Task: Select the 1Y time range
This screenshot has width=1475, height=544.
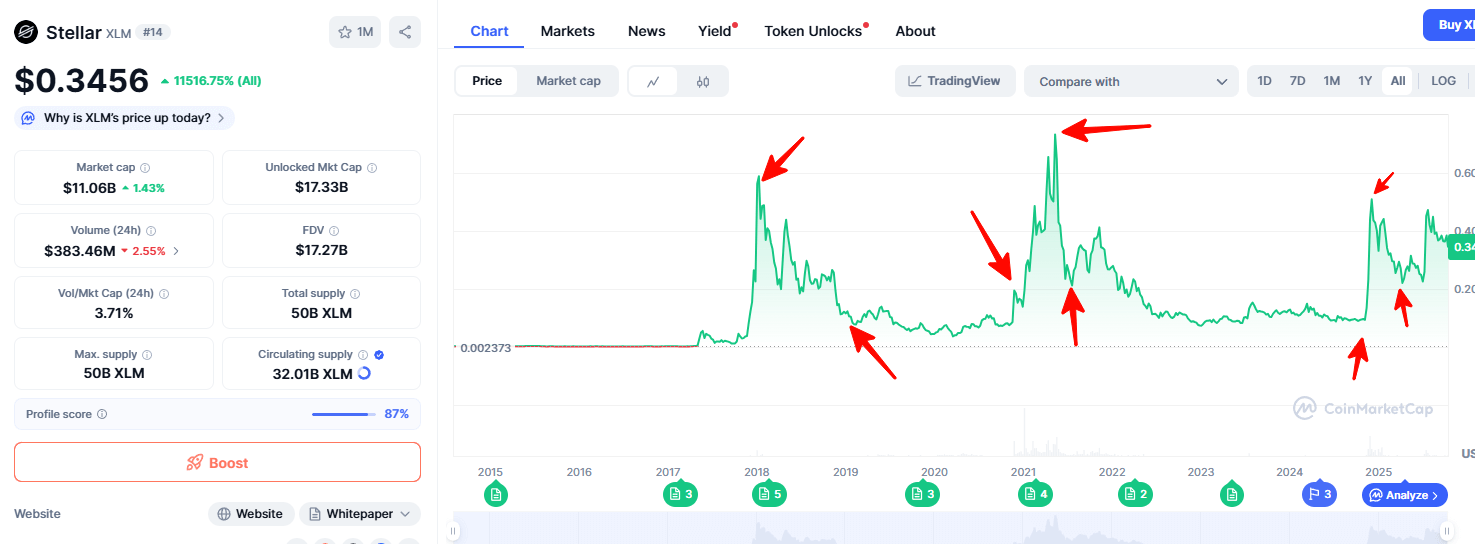Action: point(1364,81)
